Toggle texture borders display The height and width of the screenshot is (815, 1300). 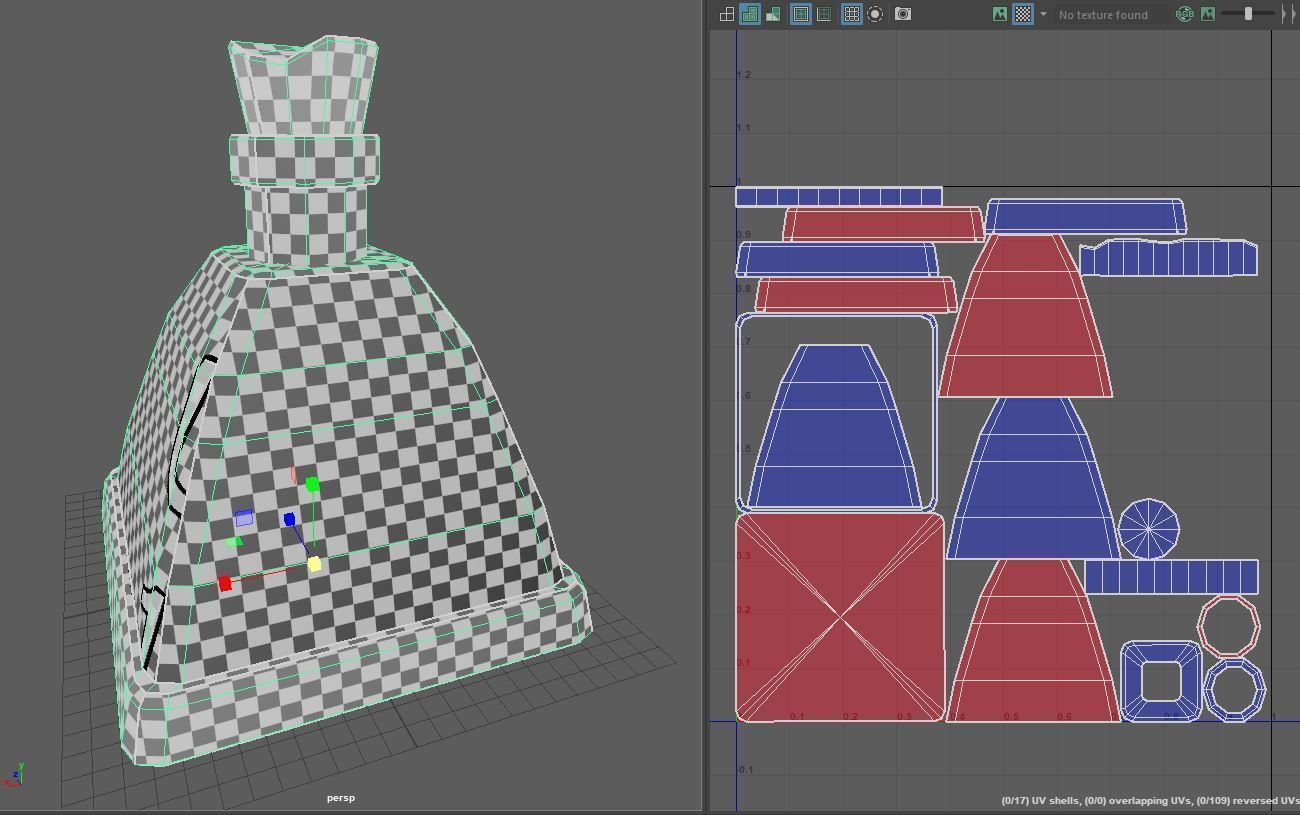tap(801, 14)
